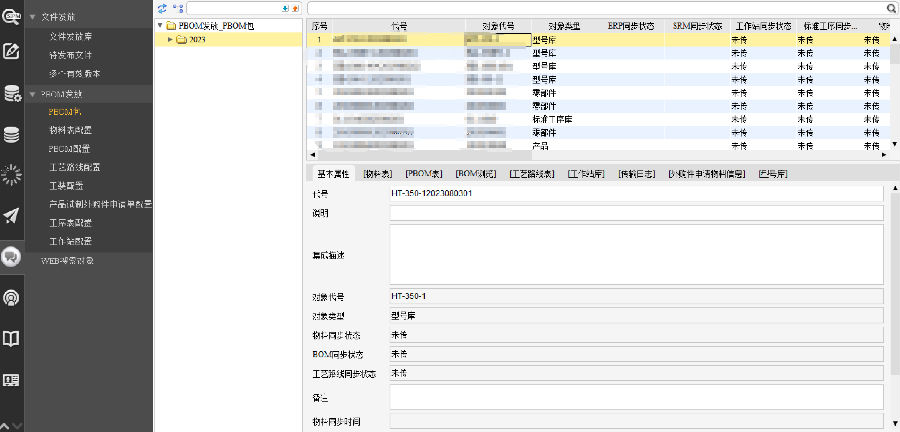The height and width of the screenshot is (432, 900).
Task: Click the broadcast signal icon in sidebar
Action: tap(12, 297)
